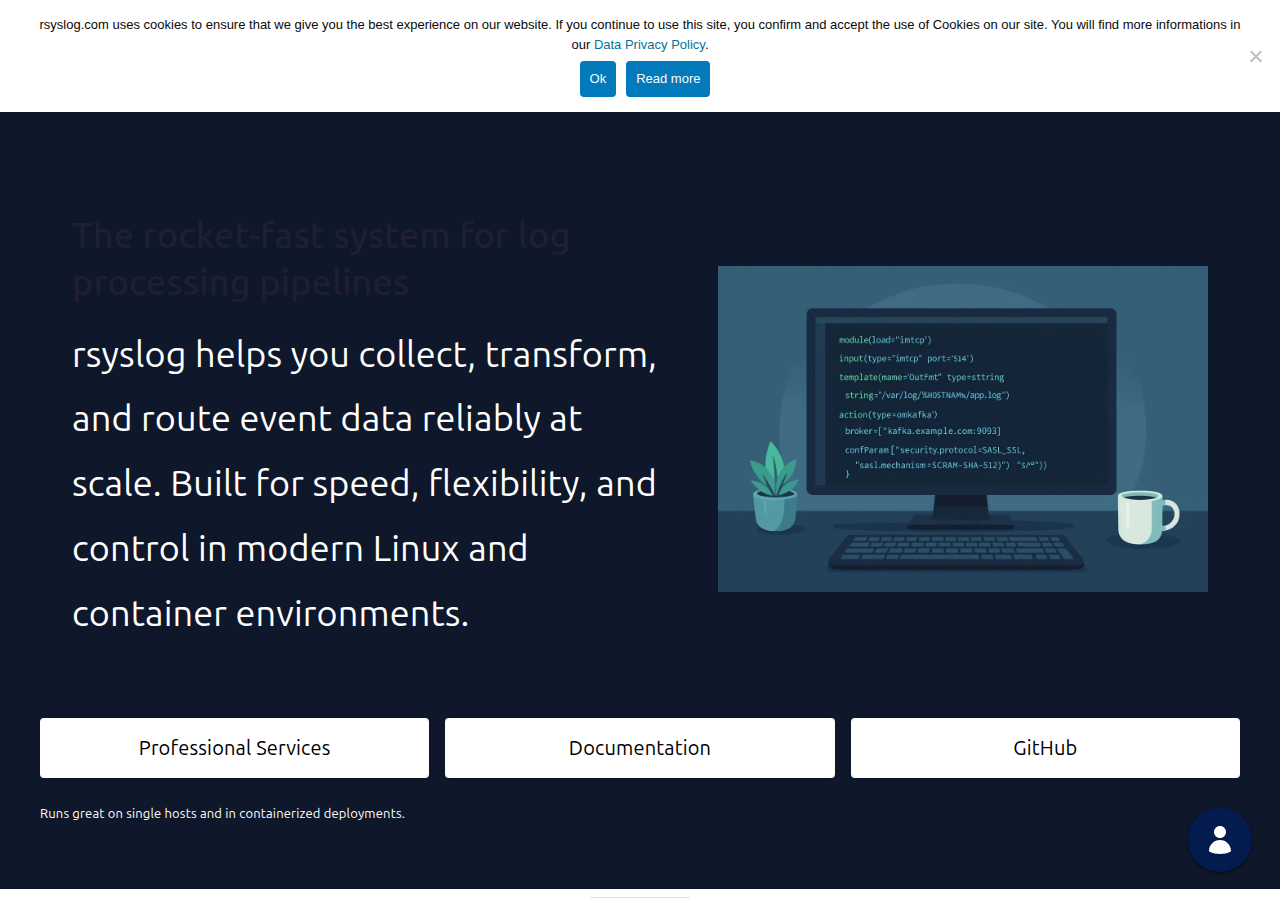Accept cookies with the Ok button
This screenshot has width=1280, height=900.
598,79
